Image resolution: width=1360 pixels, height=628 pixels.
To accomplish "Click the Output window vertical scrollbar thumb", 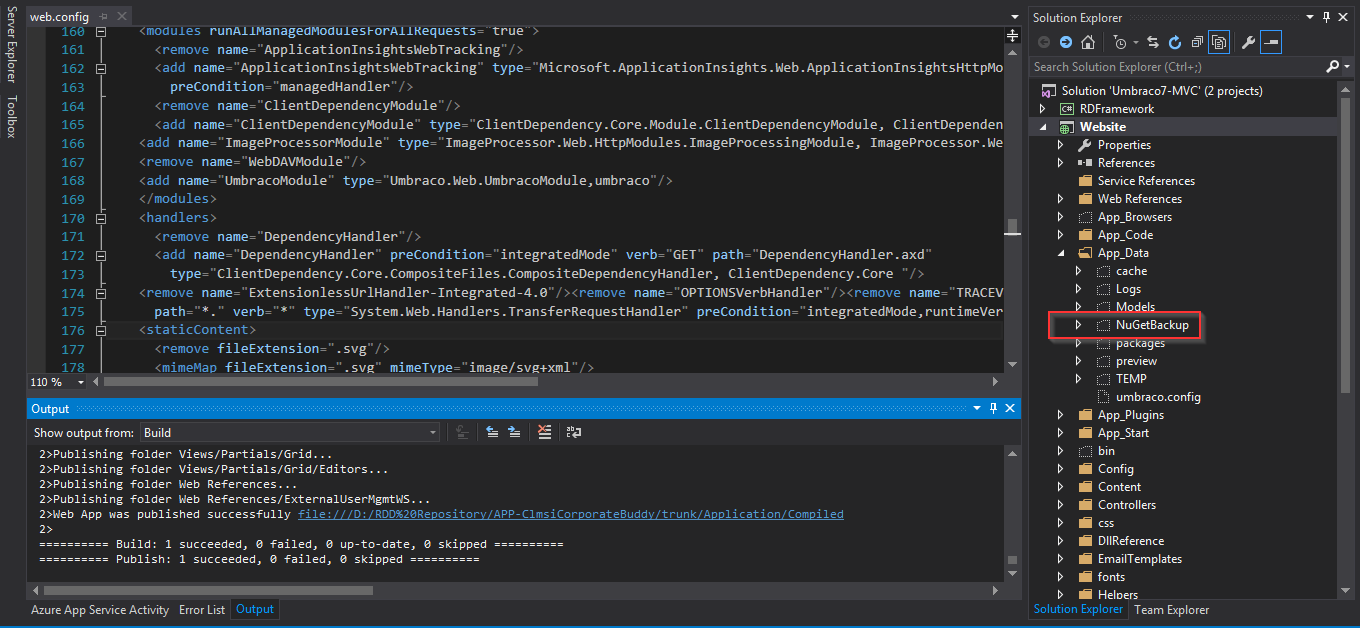I will (1012, 561).
